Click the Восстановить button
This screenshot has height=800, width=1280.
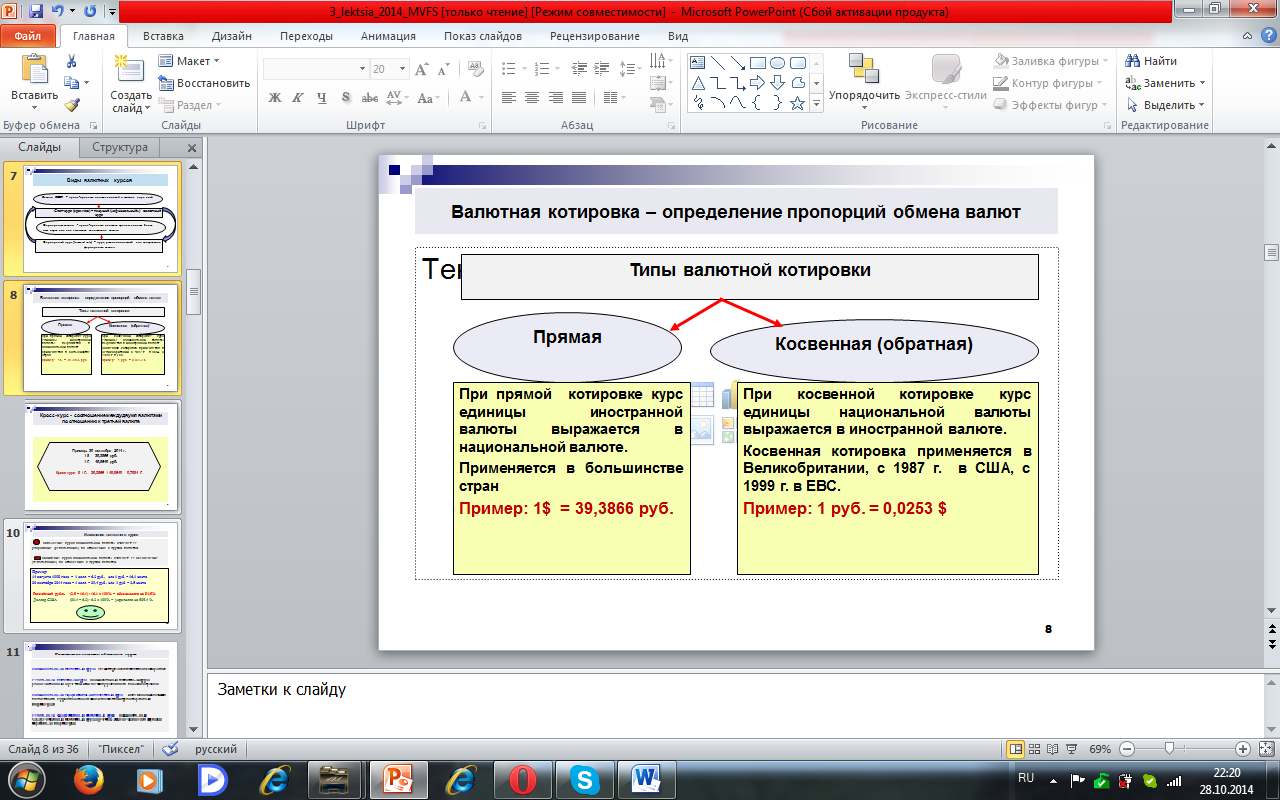(x=204, y=83)
